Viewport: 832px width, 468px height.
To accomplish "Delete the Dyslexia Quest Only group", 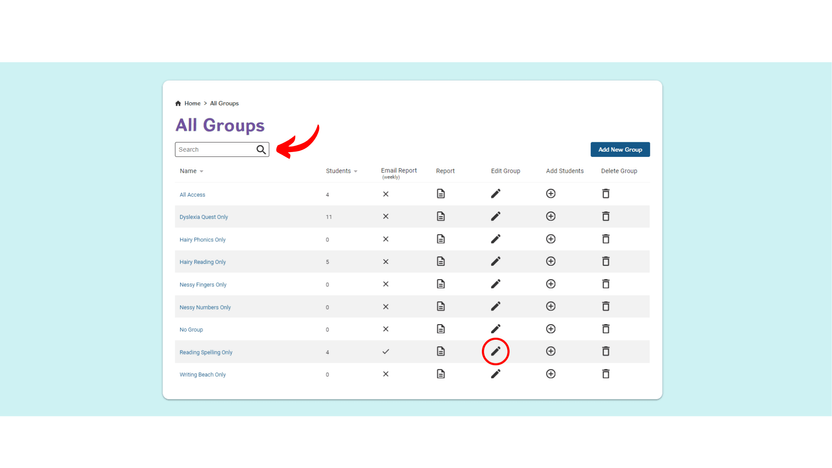I will [606, 216].
